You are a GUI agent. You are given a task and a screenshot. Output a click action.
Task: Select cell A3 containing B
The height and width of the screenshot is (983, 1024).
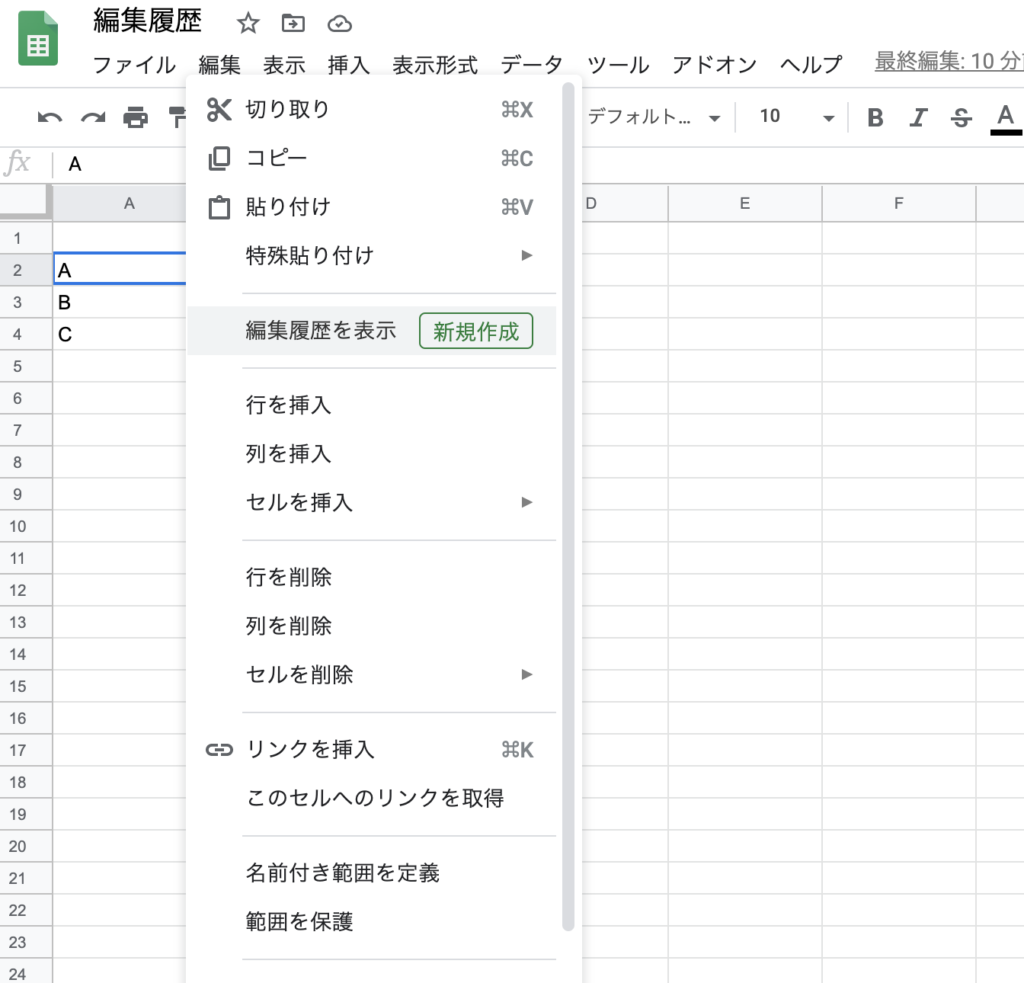120,302
